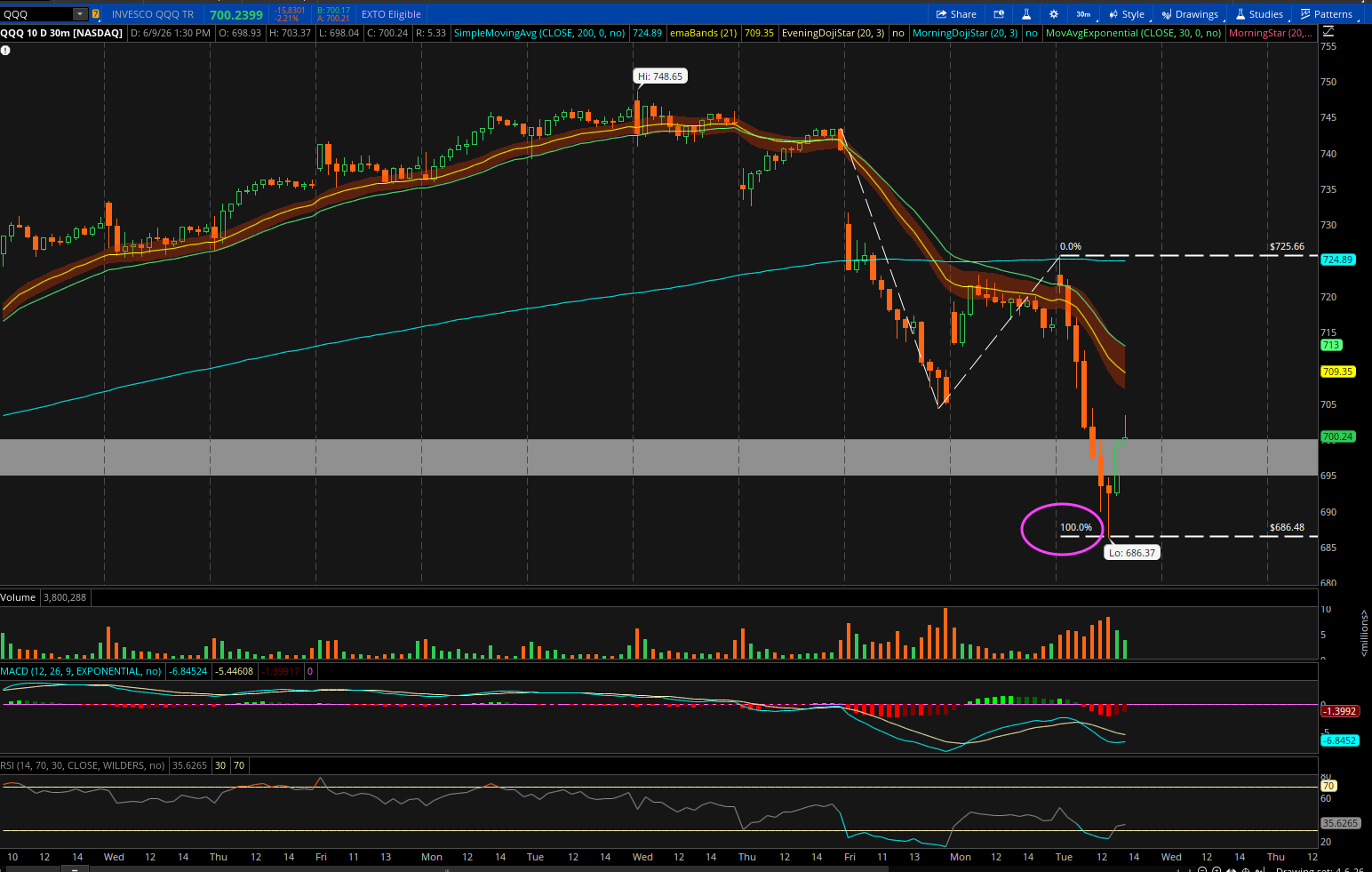1372x872 pixels.
Task: Click the MACD value -5.44608
Action: 235,671
